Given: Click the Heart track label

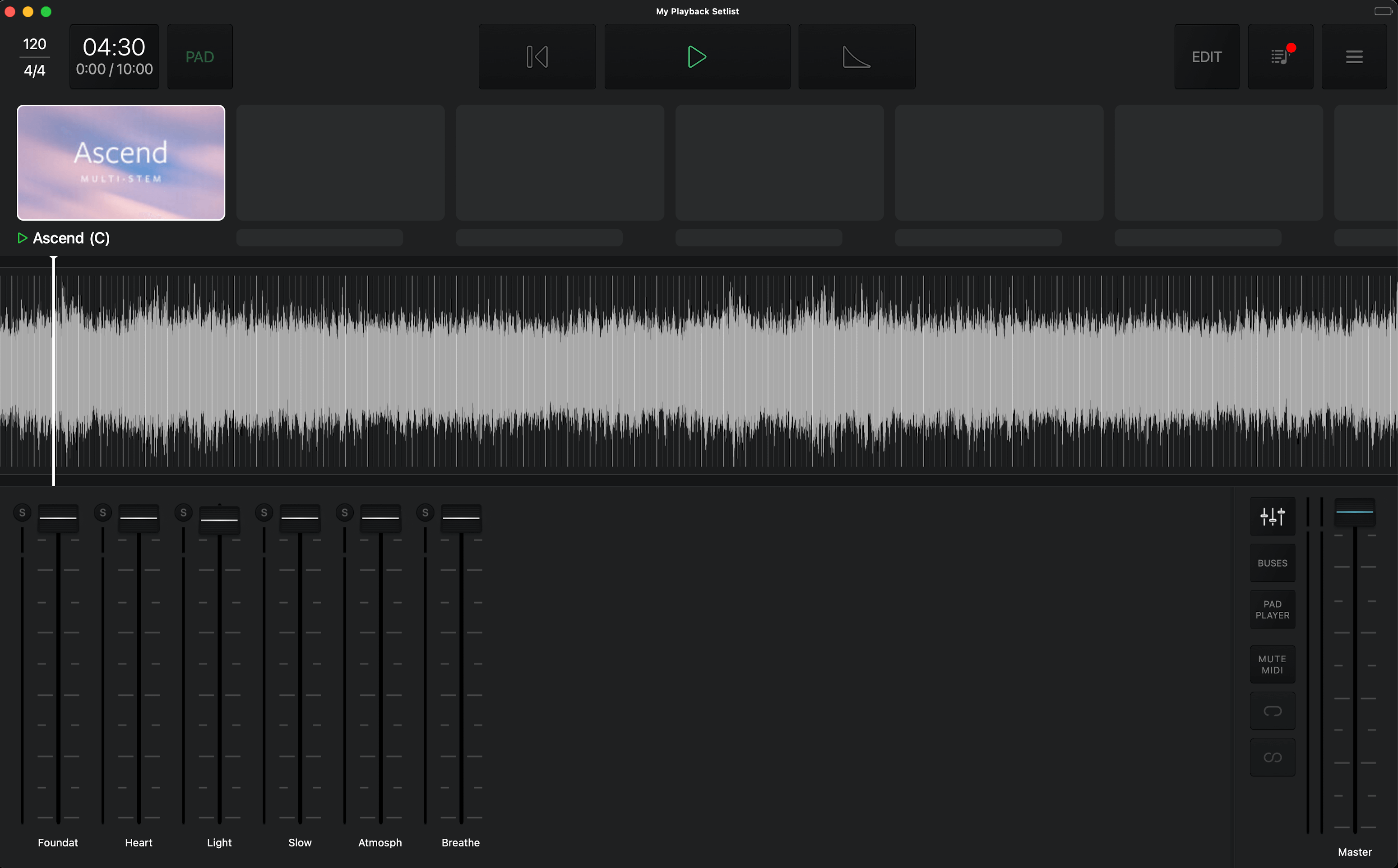Looking at the screenshot, I should 139,843.
